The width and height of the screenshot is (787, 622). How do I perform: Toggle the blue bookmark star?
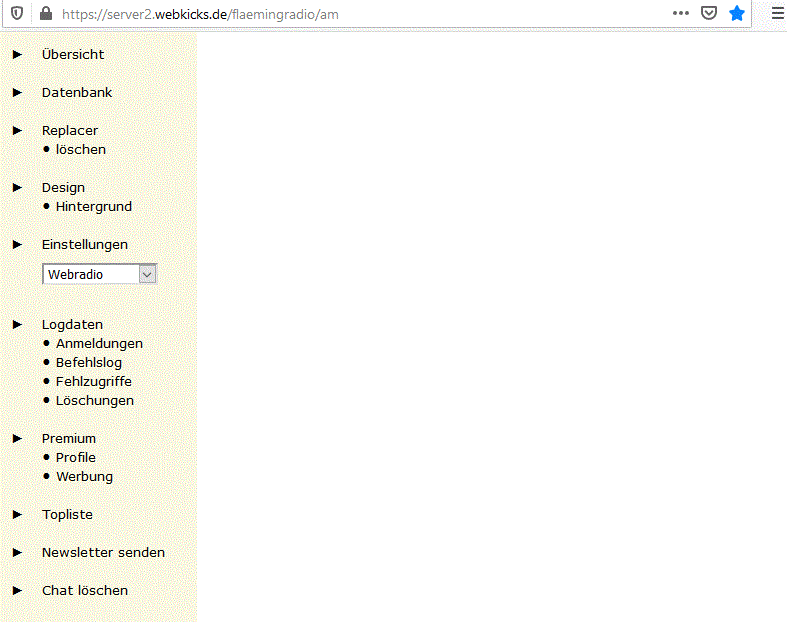[x=737, y=14]
